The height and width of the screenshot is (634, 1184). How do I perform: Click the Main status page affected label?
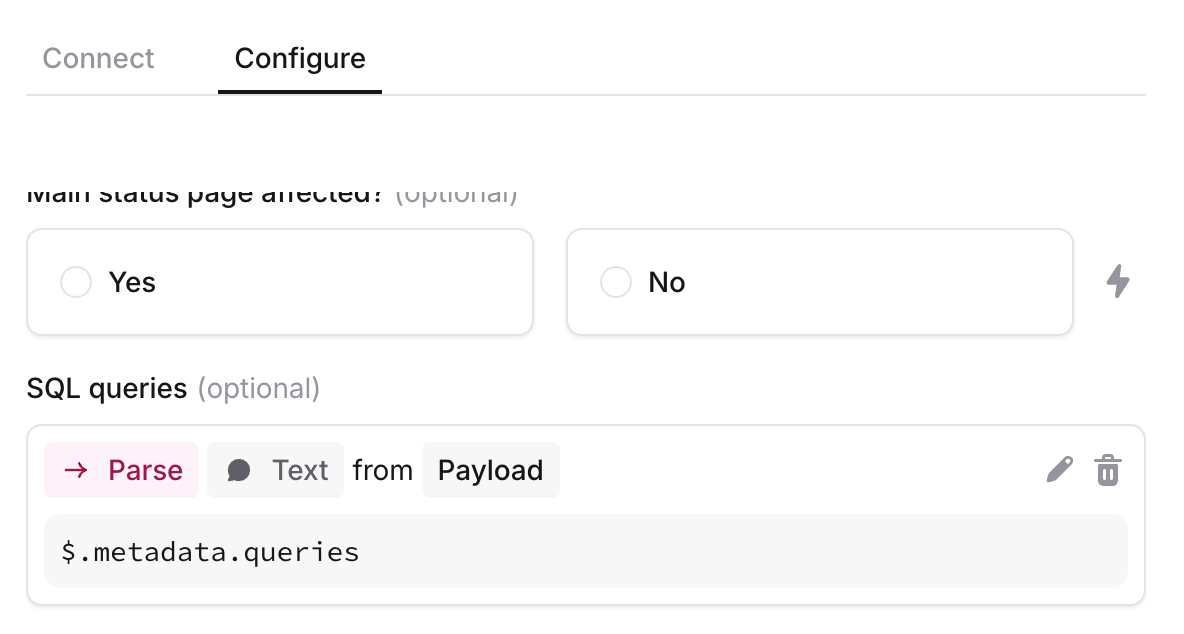point(205,195)
